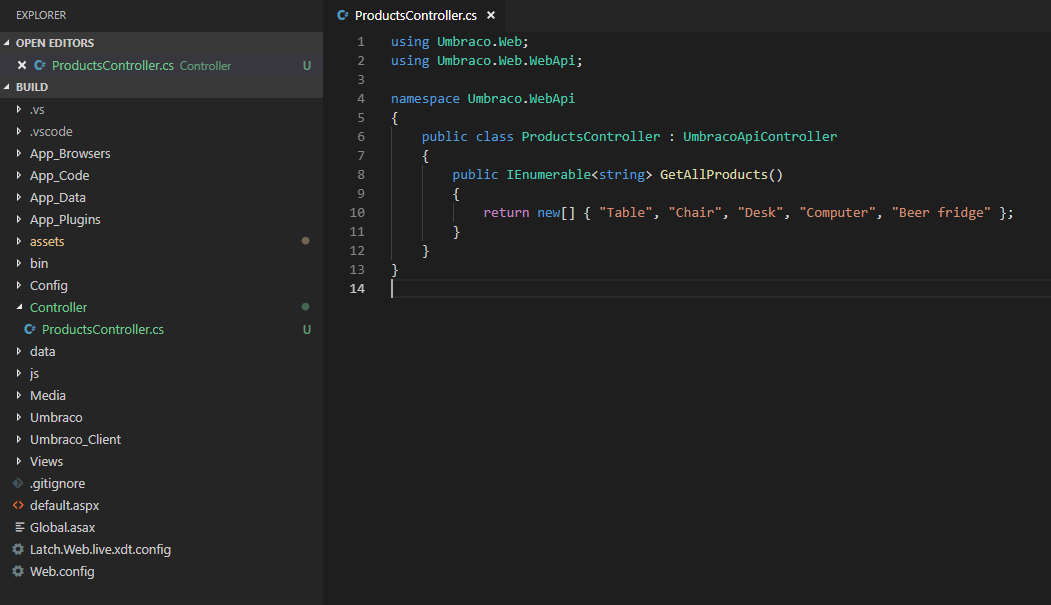Click green untracked dot on Controller folder
1051x605 pixels.
point(306,307)
